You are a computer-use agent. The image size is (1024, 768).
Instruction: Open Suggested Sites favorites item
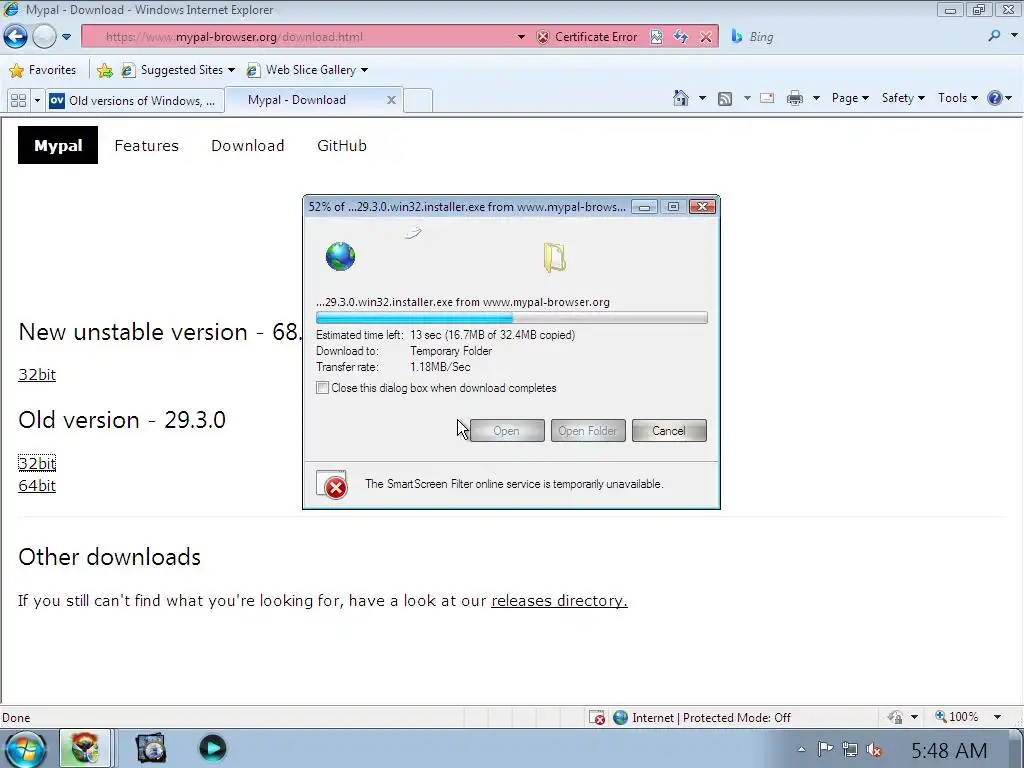coord(178,70)
